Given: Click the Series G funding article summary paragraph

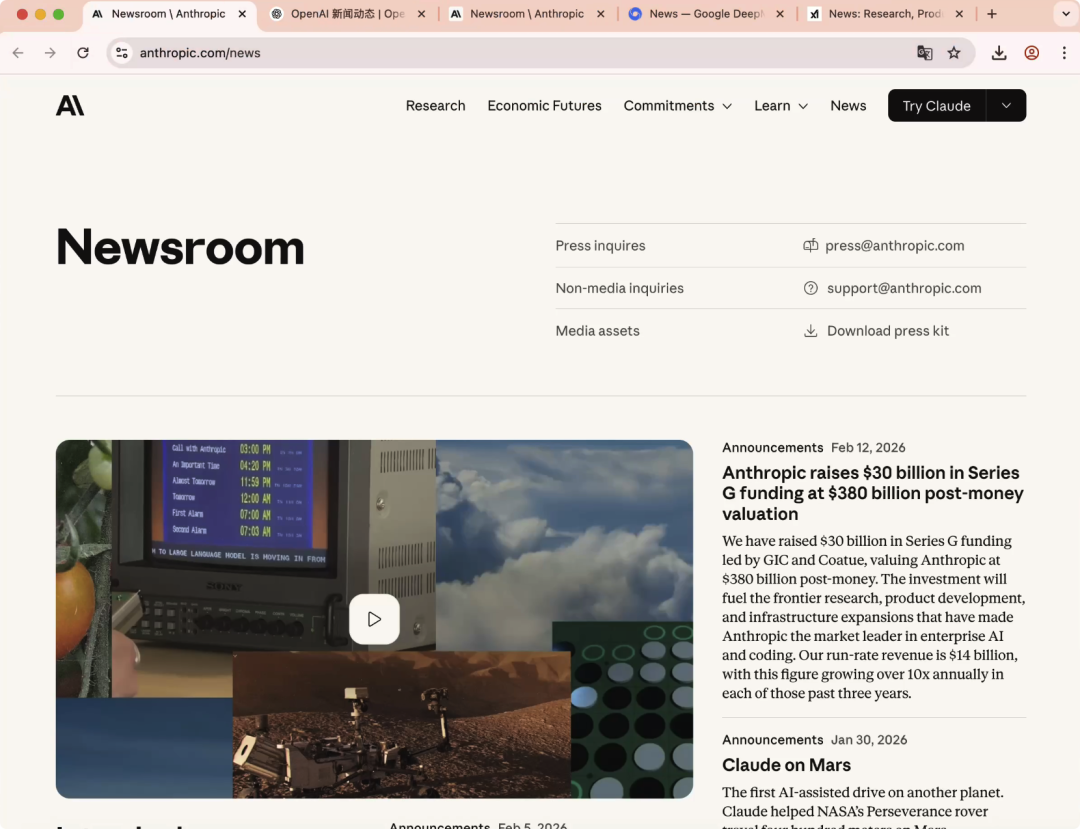Looking at the screenshot, I should click(873, 617).
